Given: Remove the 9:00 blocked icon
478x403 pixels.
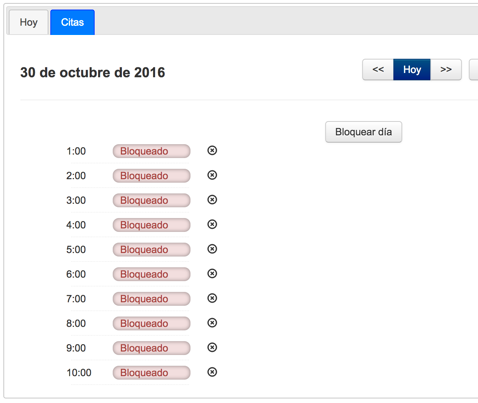Looking at the screenshot, I should (x=212, y=347).
